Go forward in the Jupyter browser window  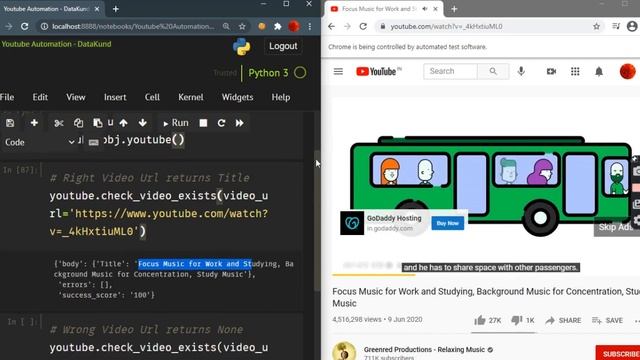[x=9, y=27]
